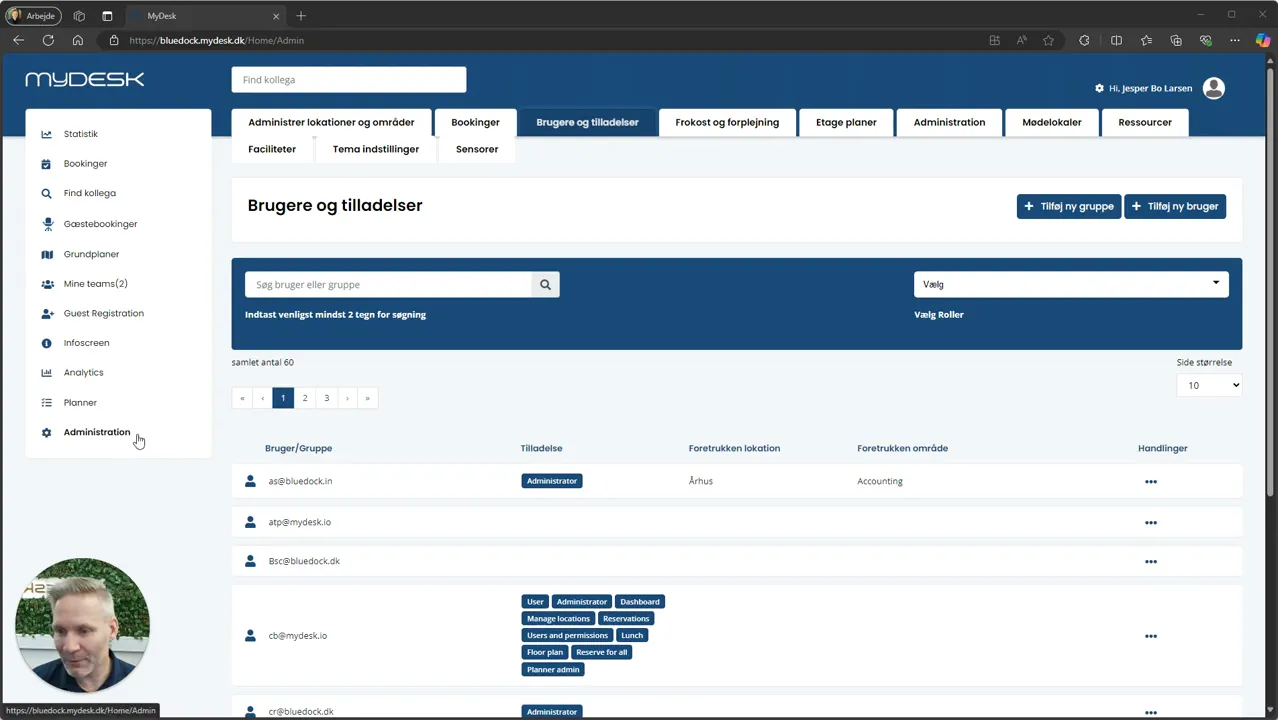Click the browser refresh icon

tap(48, 40)
